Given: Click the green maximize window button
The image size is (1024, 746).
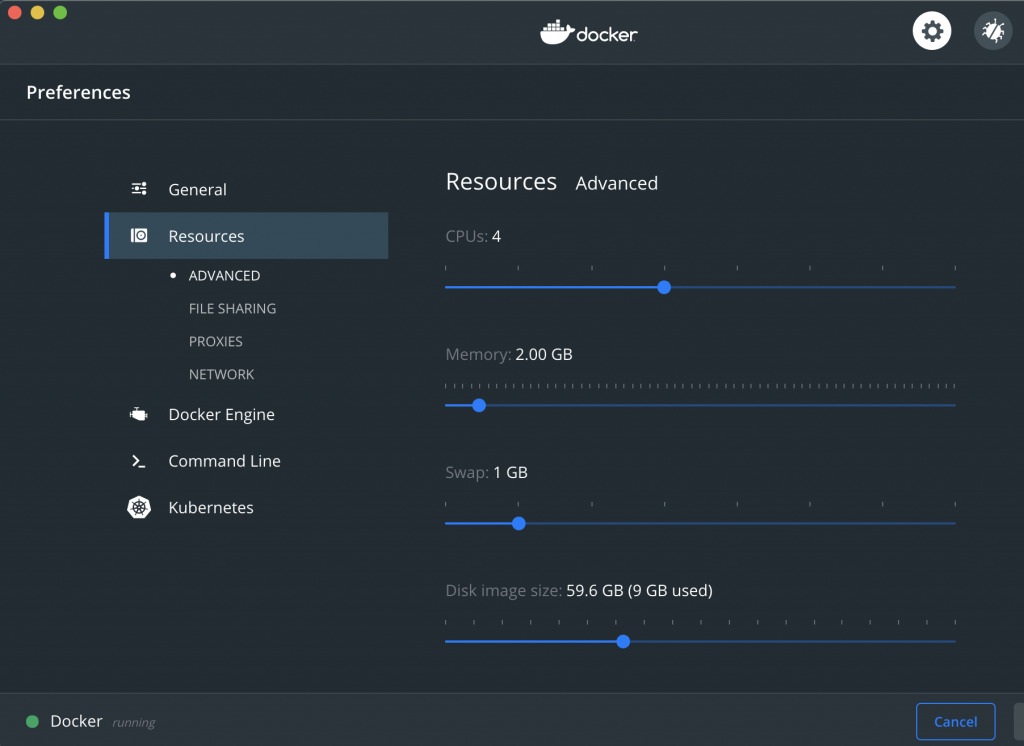Looking at the screenshot, I should (60, 12).
